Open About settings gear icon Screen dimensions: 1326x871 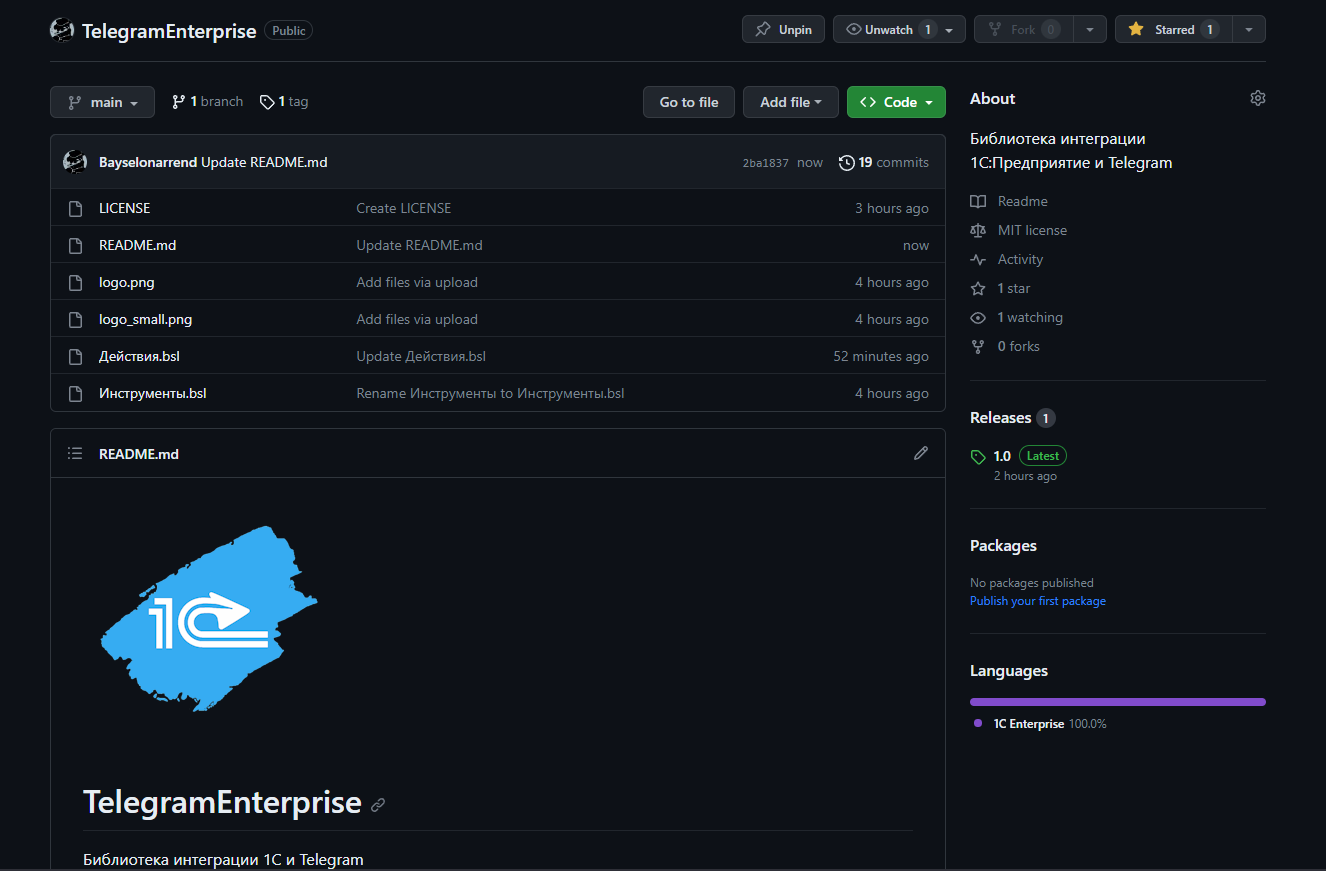[1258, 98]
